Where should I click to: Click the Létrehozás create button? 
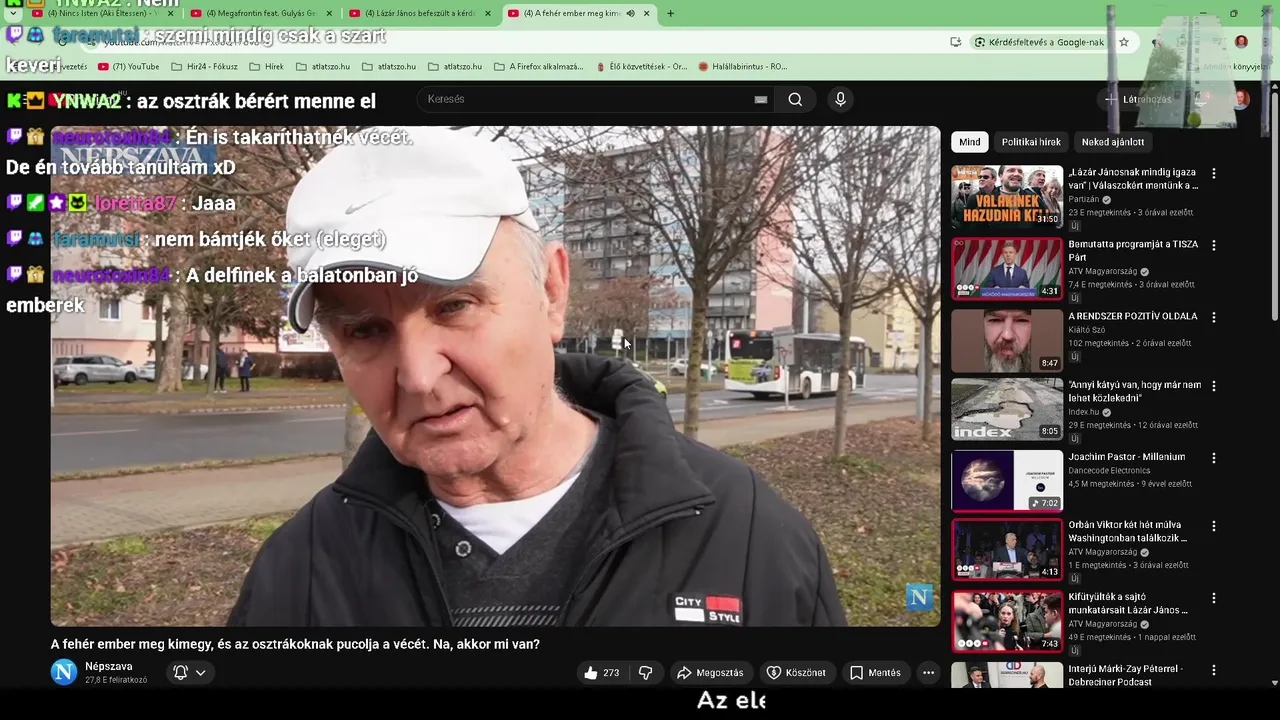(1138, 99)
